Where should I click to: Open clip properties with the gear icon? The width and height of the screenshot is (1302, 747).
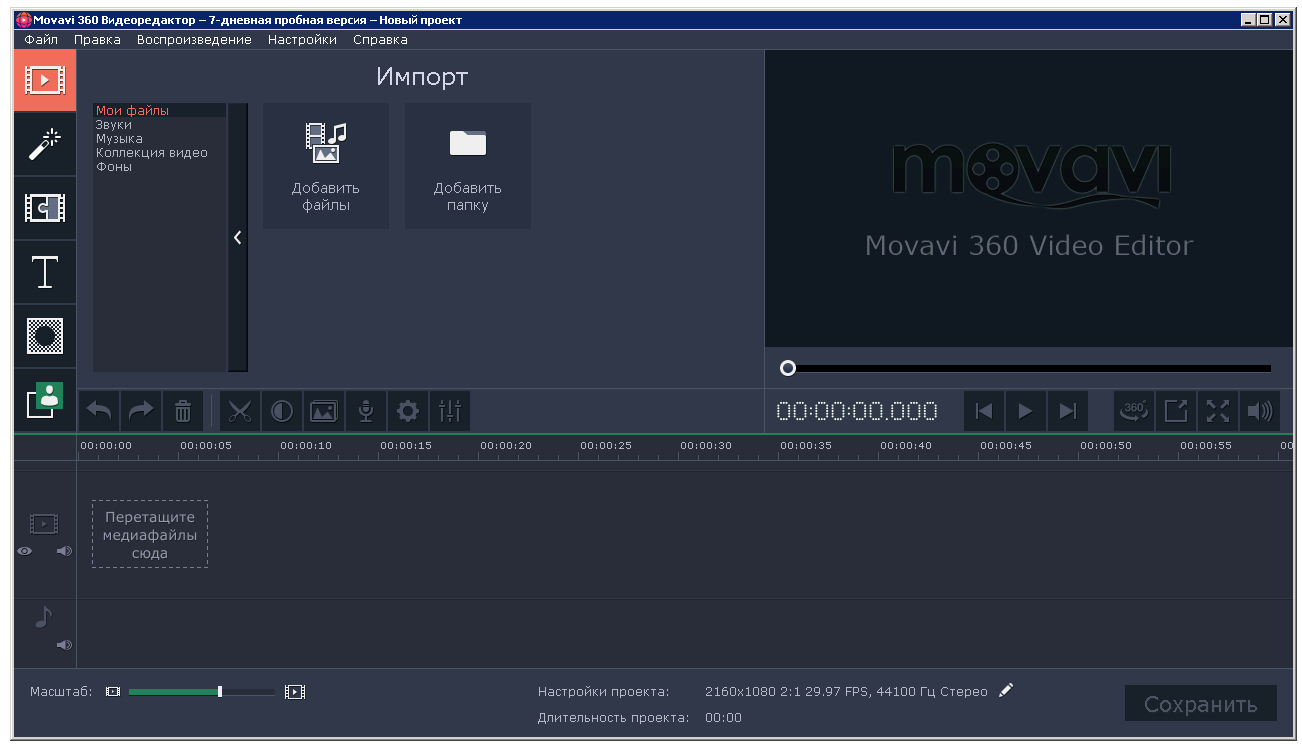coord(407,410)
